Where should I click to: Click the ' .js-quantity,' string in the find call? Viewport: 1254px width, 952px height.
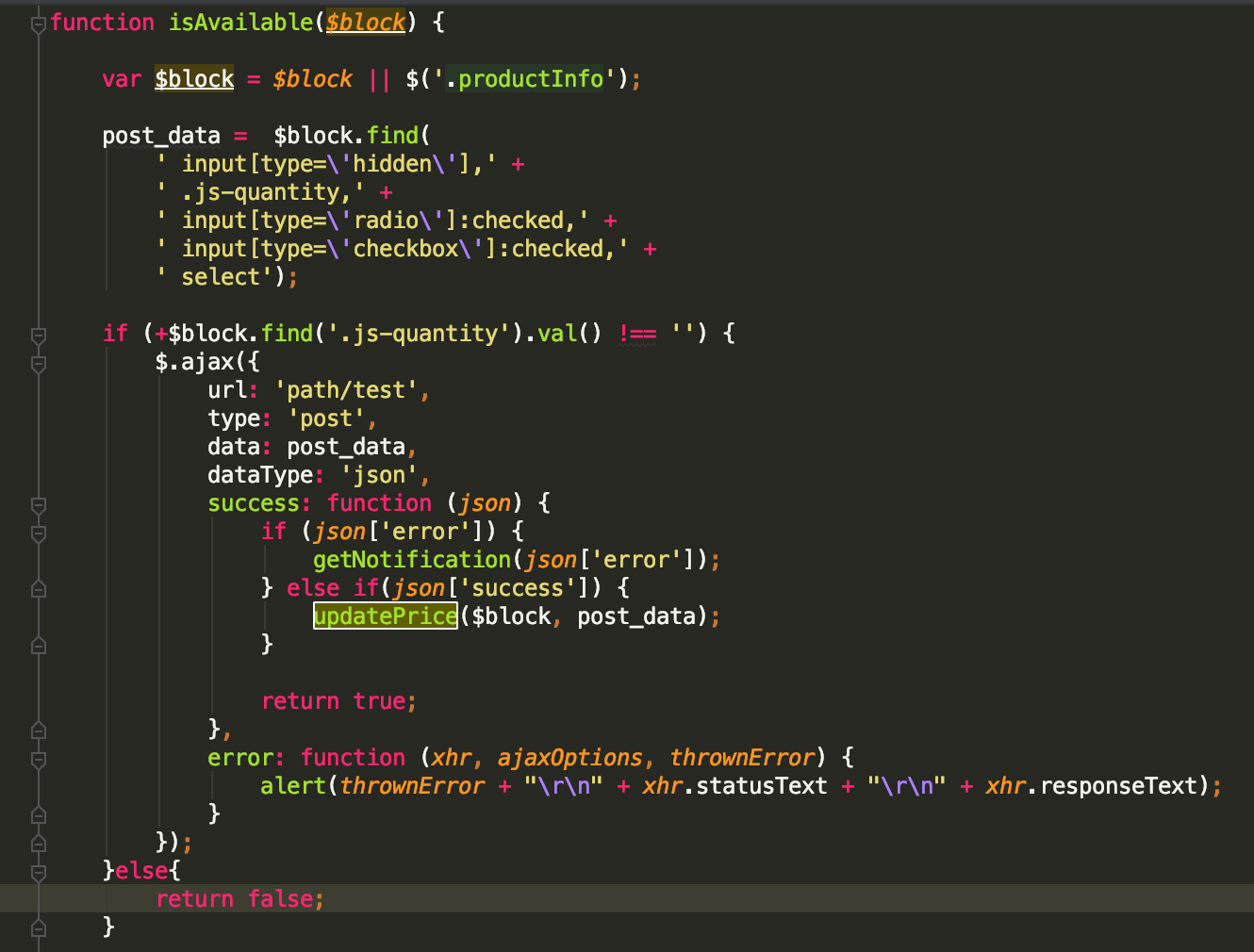[261, 192]
